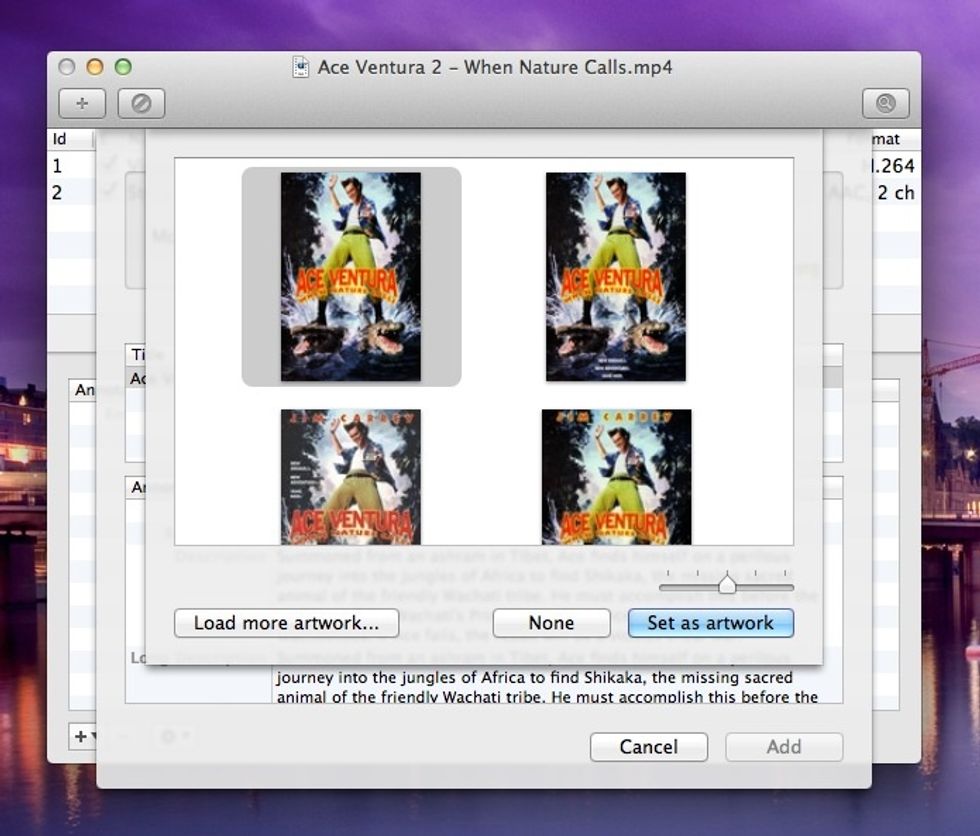Select track row with Id 1

72,166
